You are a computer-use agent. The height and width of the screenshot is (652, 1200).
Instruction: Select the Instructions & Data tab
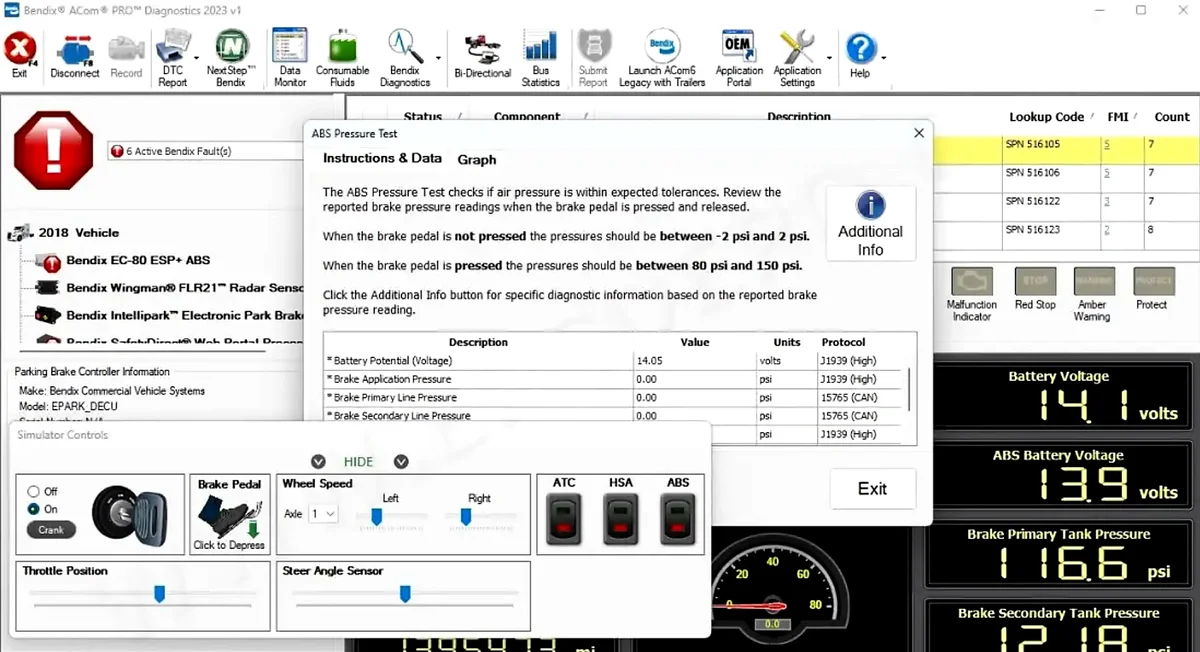382,159
